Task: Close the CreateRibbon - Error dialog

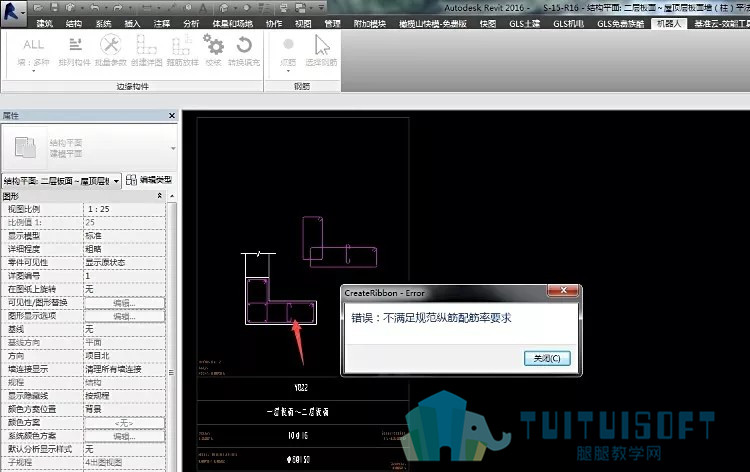Action: click(562, 290)
